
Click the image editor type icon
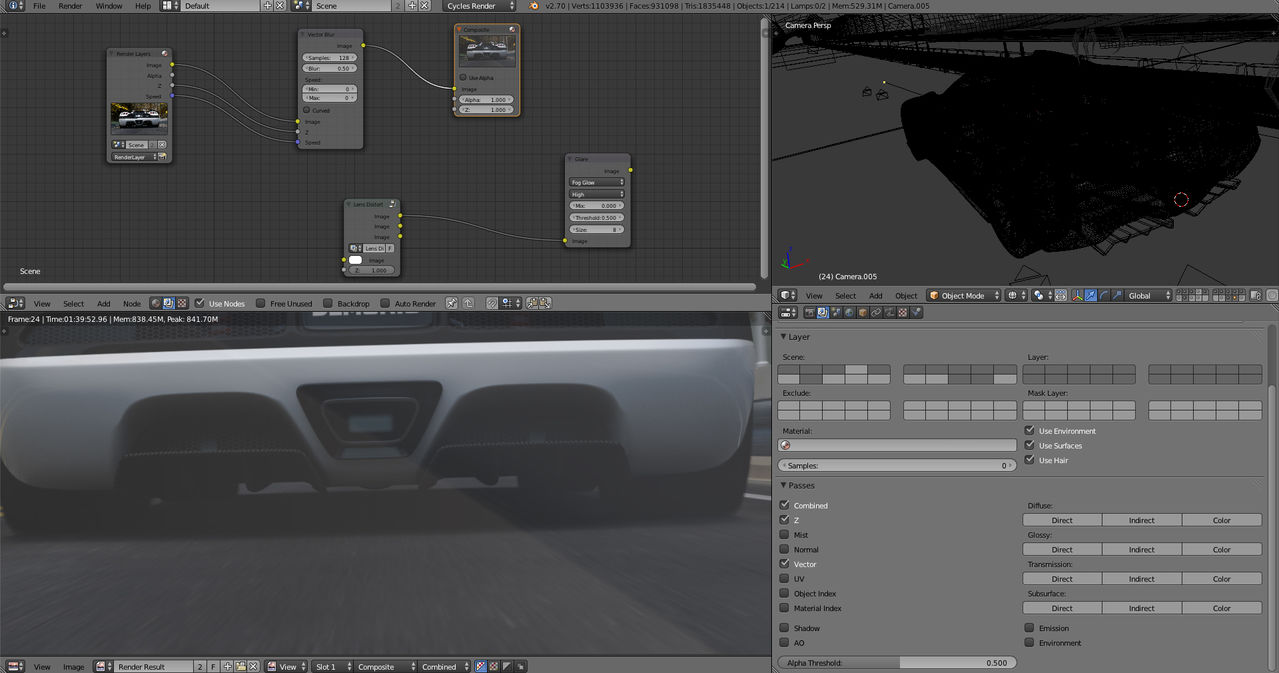pyautogui.click(x=13, y=666)
